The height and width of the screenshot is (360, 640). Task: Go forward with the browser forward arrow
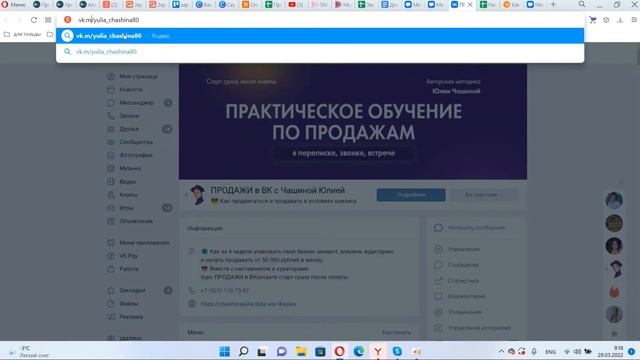pos(20,20)
